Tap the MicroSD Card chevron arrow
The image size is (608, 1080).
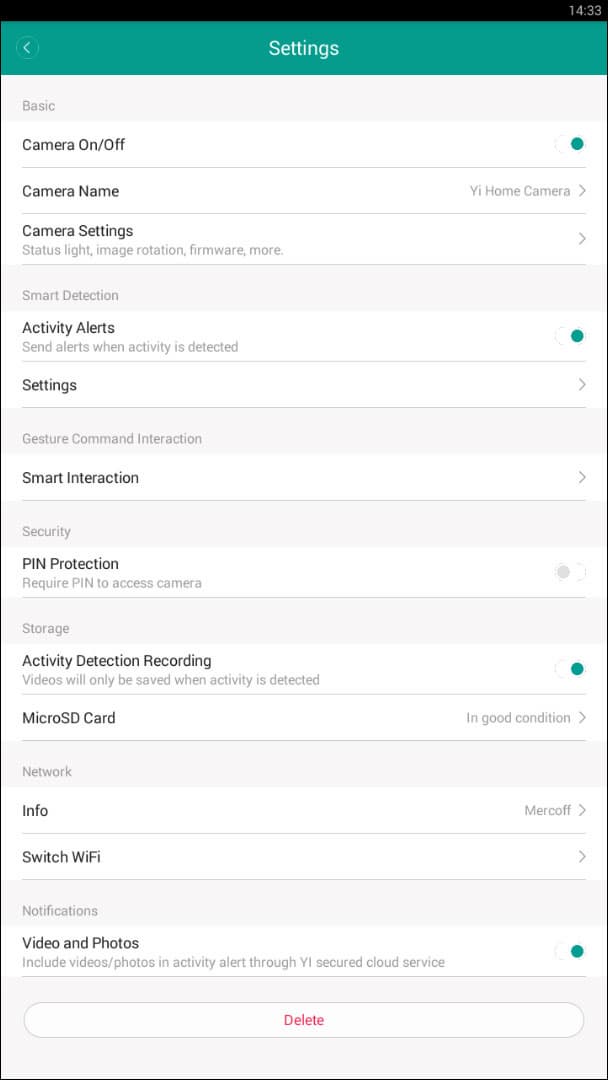[x=582, y=718]
